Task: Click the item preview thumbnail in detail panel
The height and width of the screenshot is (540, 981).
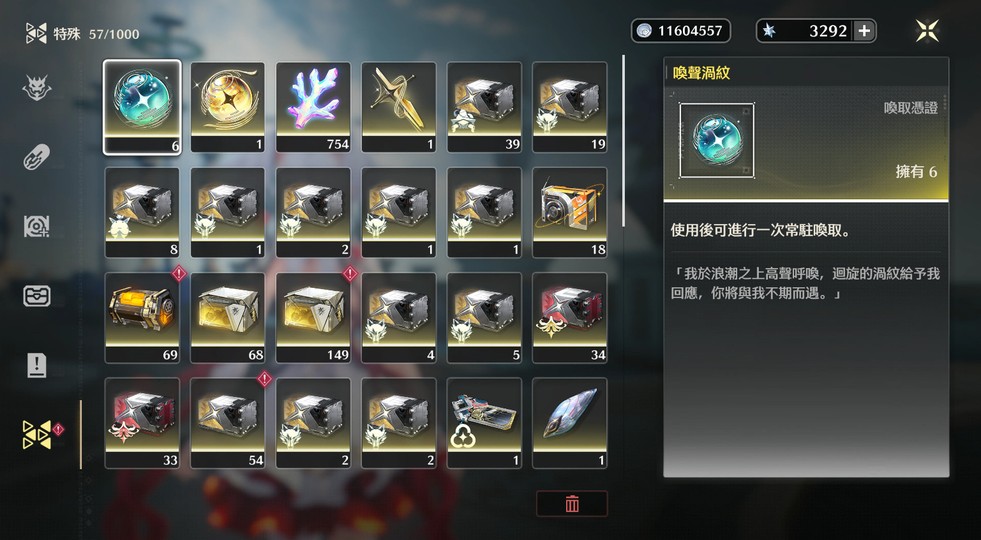Action: tap(717, 141)
